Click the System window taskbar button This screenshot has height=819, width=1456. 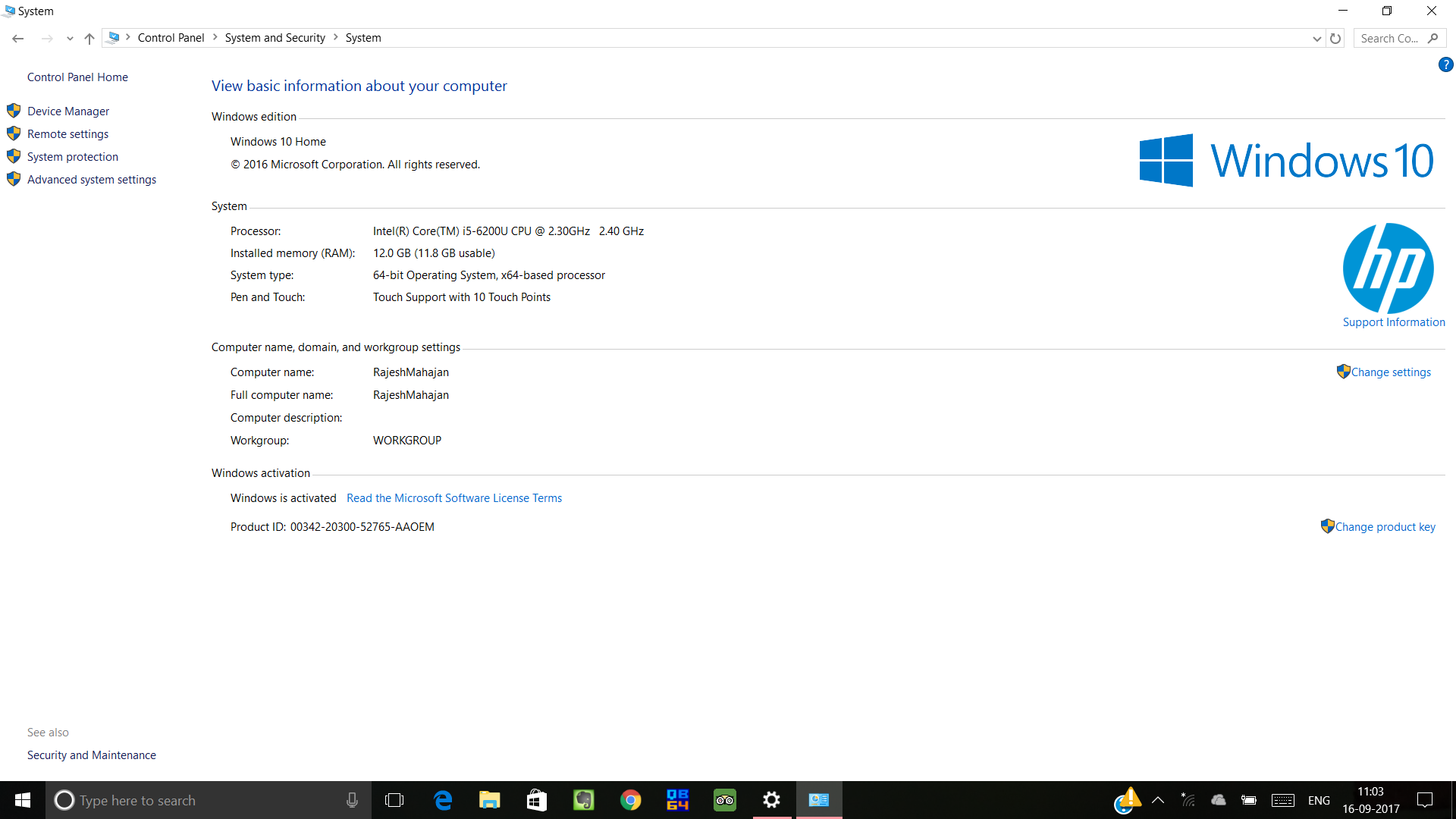click(x=819, y=800)
